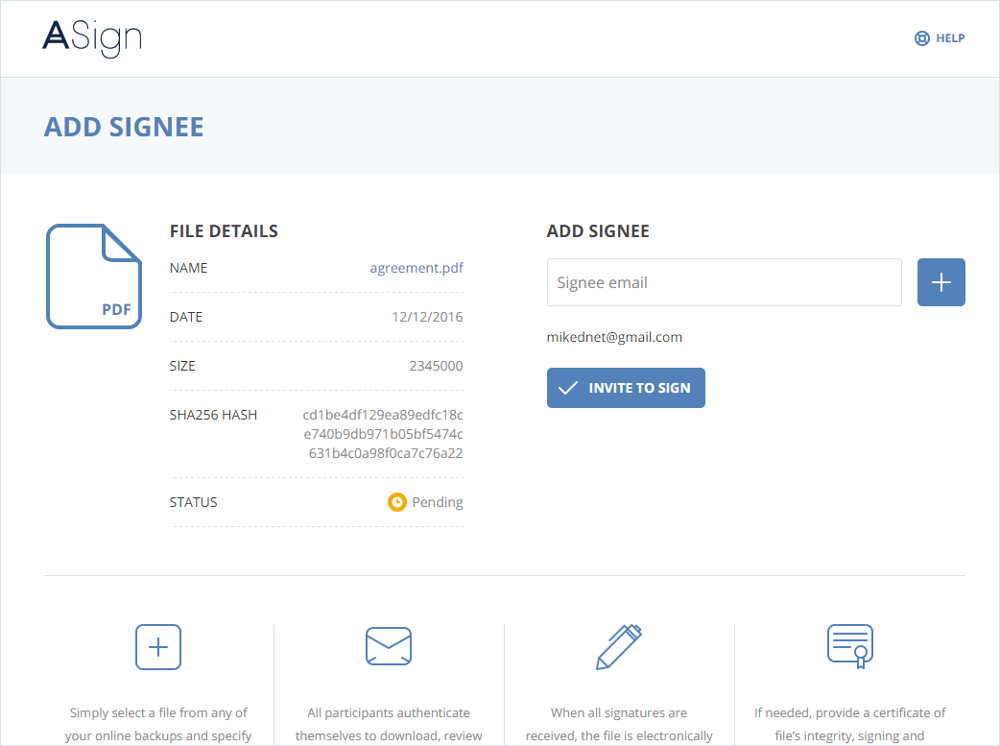The height and width of the screenshot is (746, 1000).
Task: Click the 'All participants authenticate' description
Action: [388, 724]
